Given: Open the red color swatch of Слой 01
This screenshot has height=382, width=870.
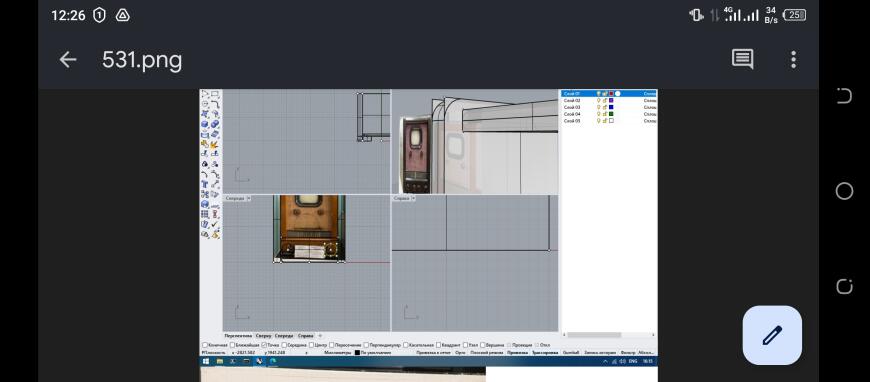Looking at the screenshot, I should pos(611,94).
